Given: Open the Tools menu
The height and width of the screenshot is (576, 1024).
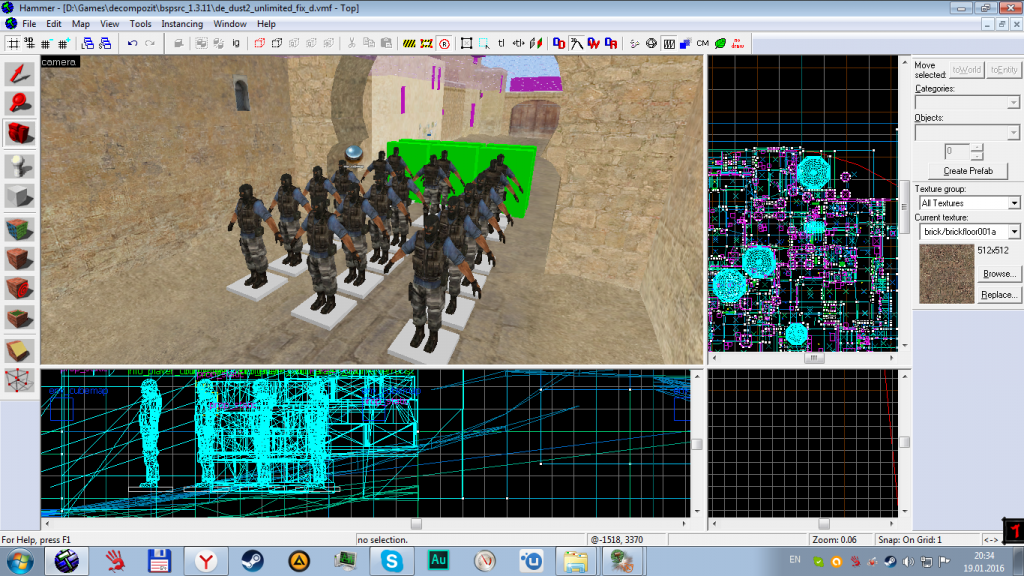Looking at the screenshot, I should click(141, 23).
